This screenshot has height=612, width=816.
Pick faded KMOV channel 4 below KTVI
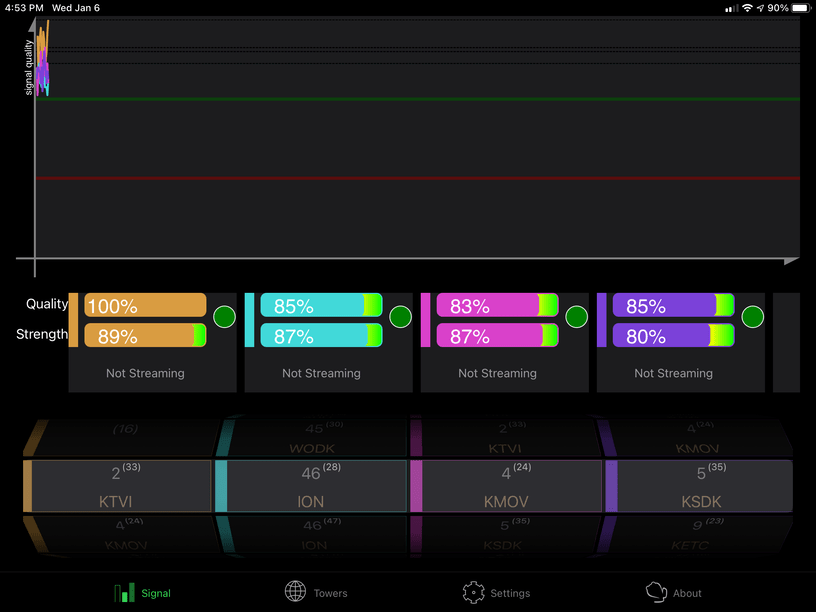coord(122,535)
